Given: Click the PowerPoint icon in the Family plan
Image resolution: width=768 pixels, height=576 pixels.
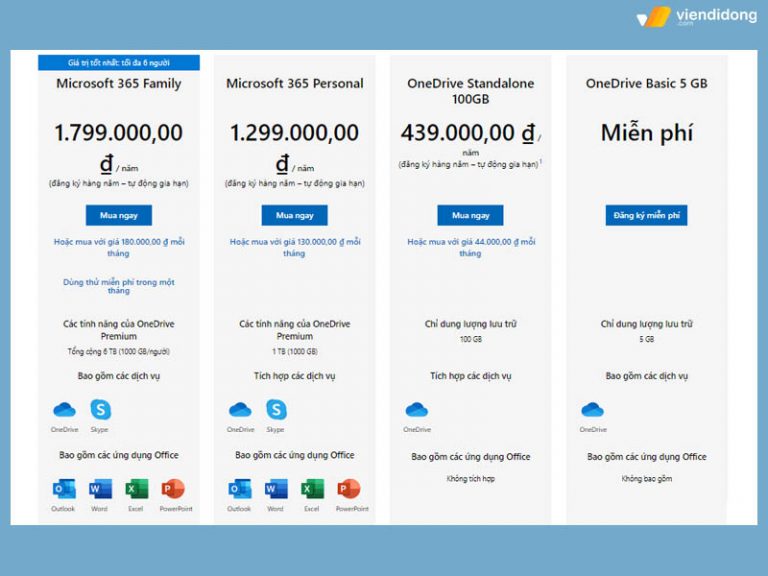Looking at the screenshot, I should [x=173, y=489].
